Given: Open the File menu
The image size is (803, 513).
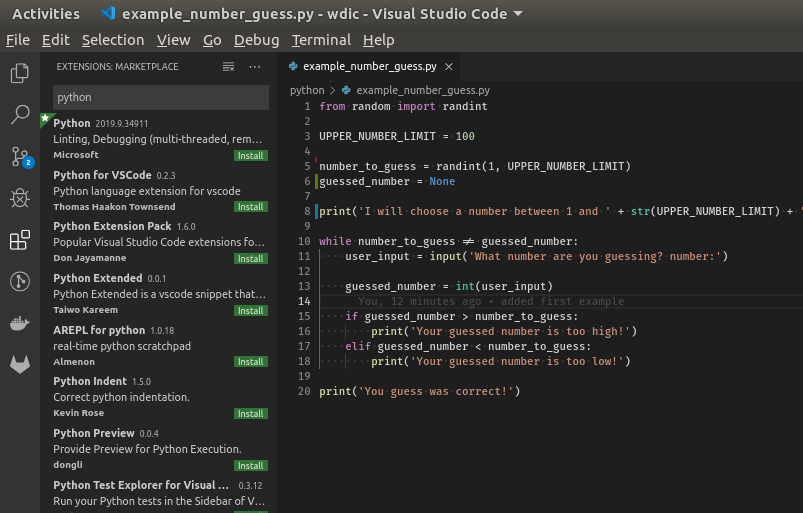Looking at the screenshot, I should click(x=17, y=40).
